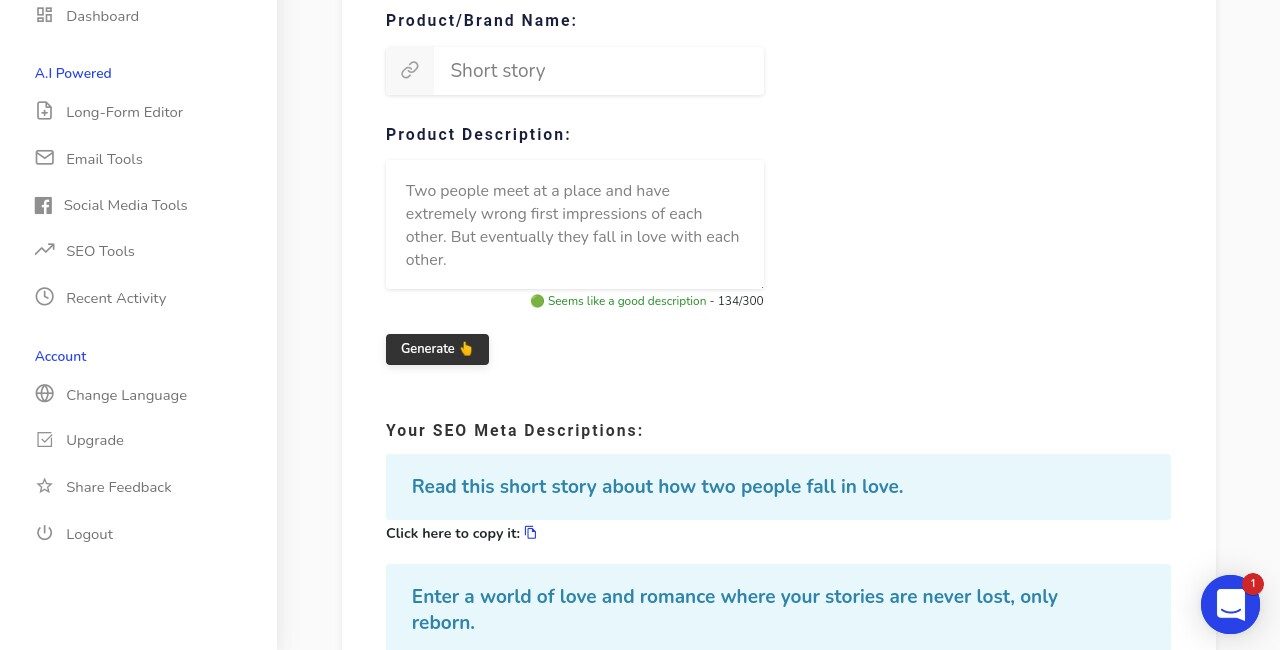Open the Long-Form Editor document icon
Image resolution: width=1280 pixels, height=650 pixels.
point(44,111)
